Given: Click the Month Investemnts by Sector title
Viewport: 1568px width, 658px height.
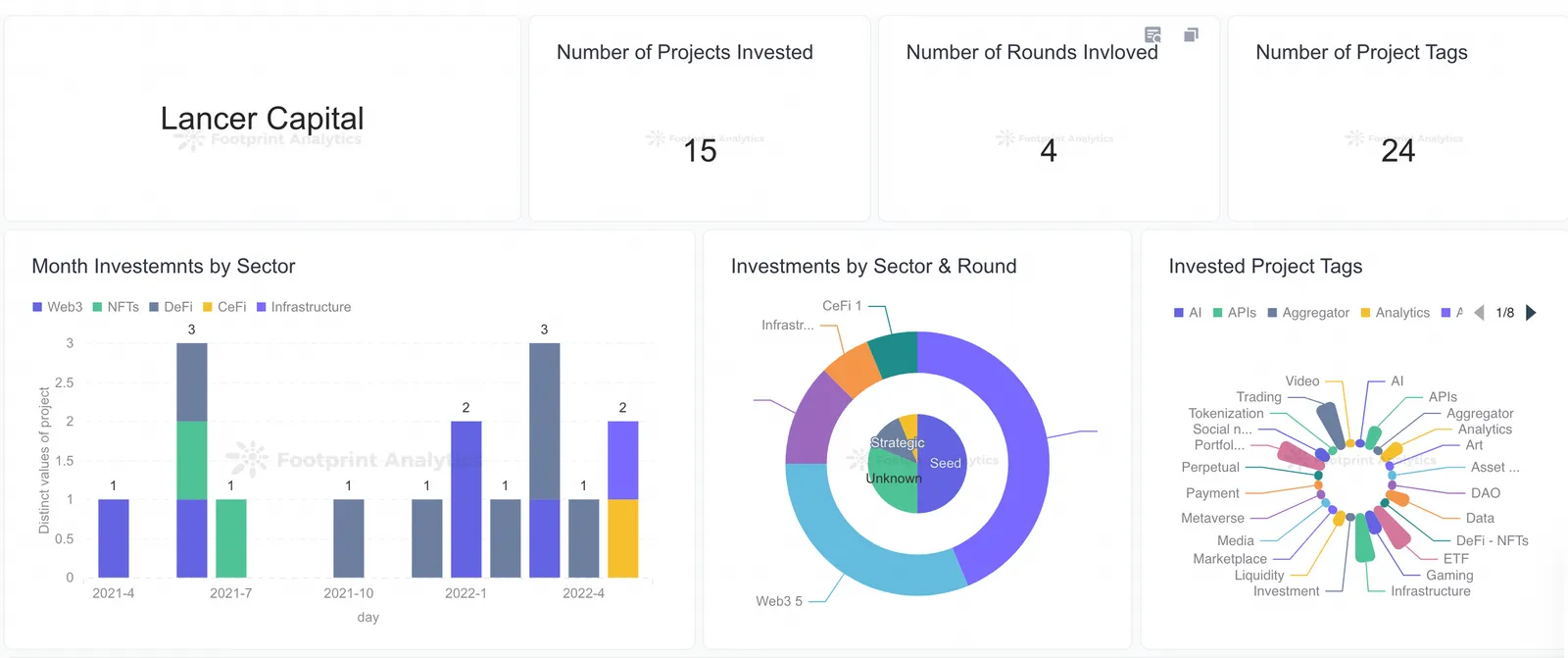Looking at the screenshot, I should tap(164, 266).
